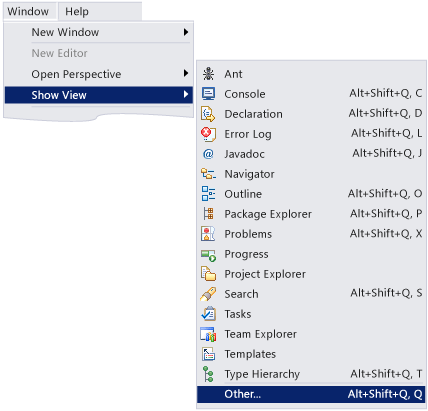Screen dimensions: 428x411
Task: Select the Project Explorer entry
Action: (311, 274)
